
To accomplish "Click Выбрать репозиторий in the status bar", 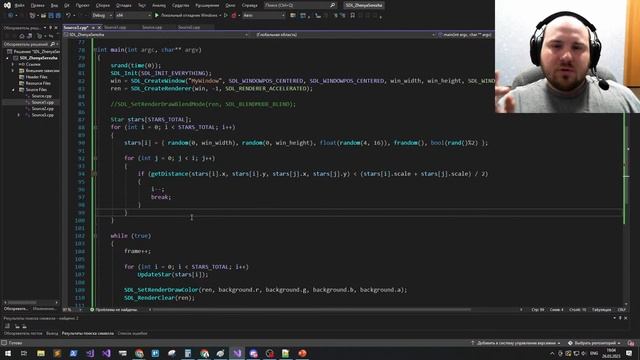I will [x=594, y=343].
